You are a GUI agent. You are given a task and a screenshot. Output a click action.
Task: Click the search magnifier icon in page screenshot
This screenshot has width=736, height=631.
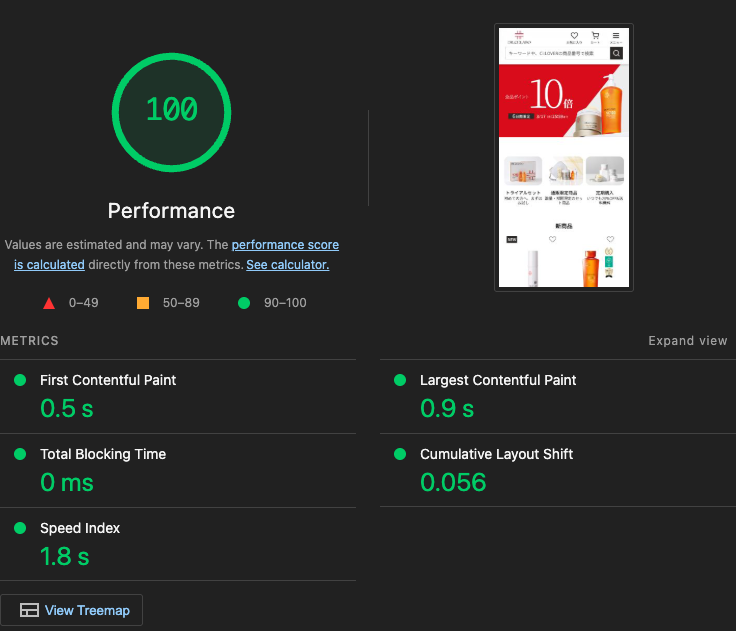click(x=616, y=54)
